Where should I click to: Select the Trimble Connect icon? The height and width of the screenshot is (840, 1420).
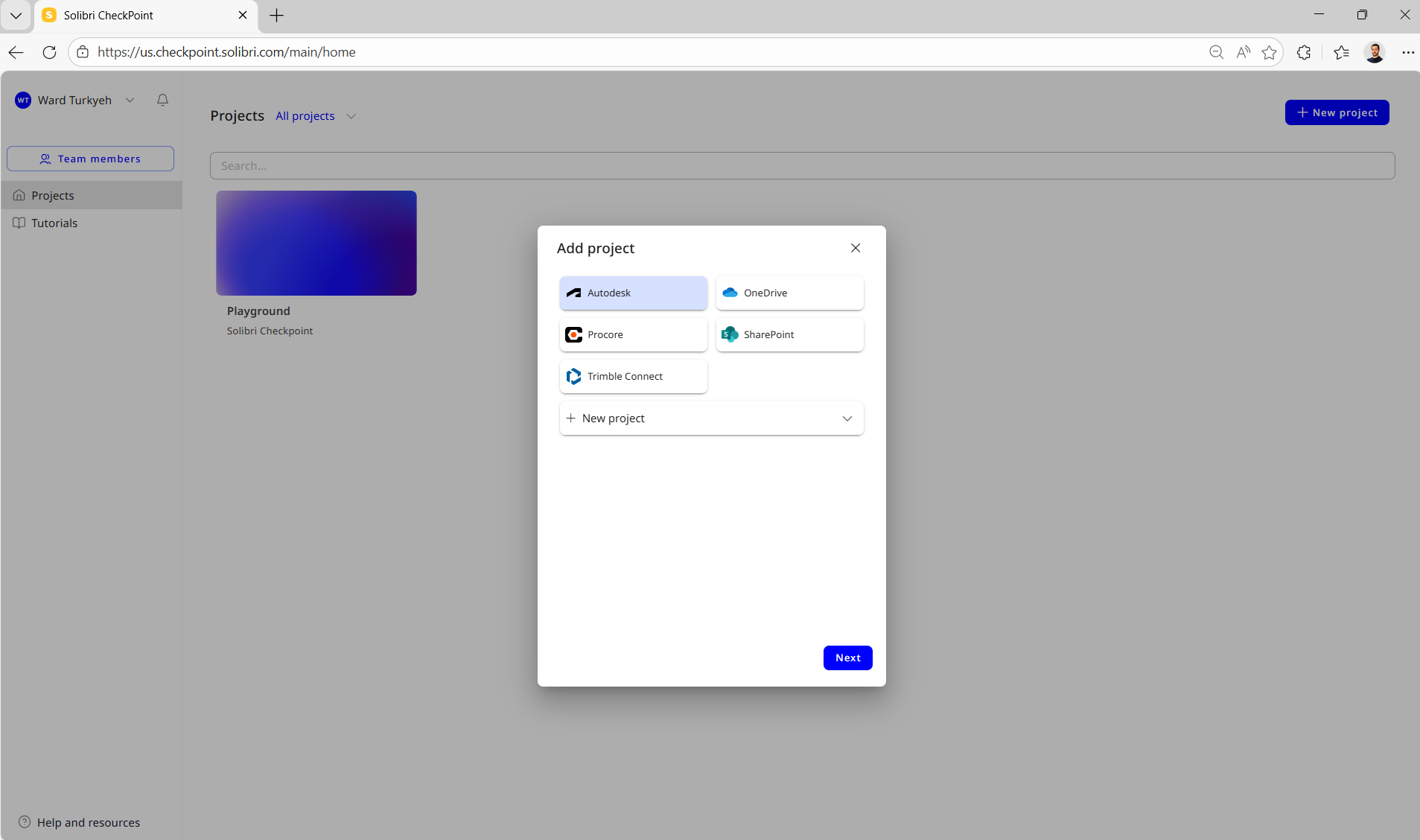coord(573,376)
